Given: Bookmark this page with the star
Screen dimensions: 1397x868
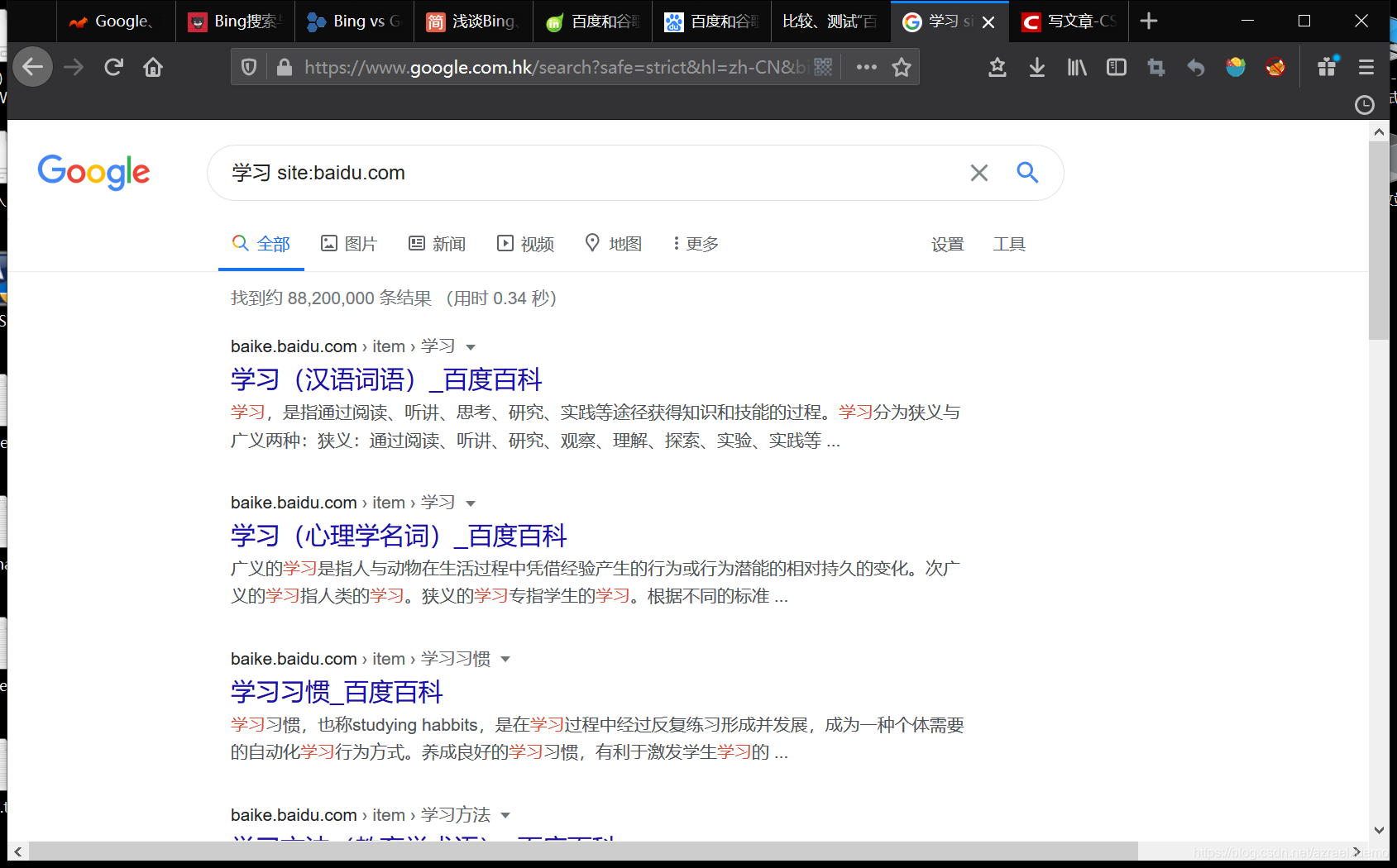Looking at the screenshot, I should pyautogui.click(x=902, y=67).
